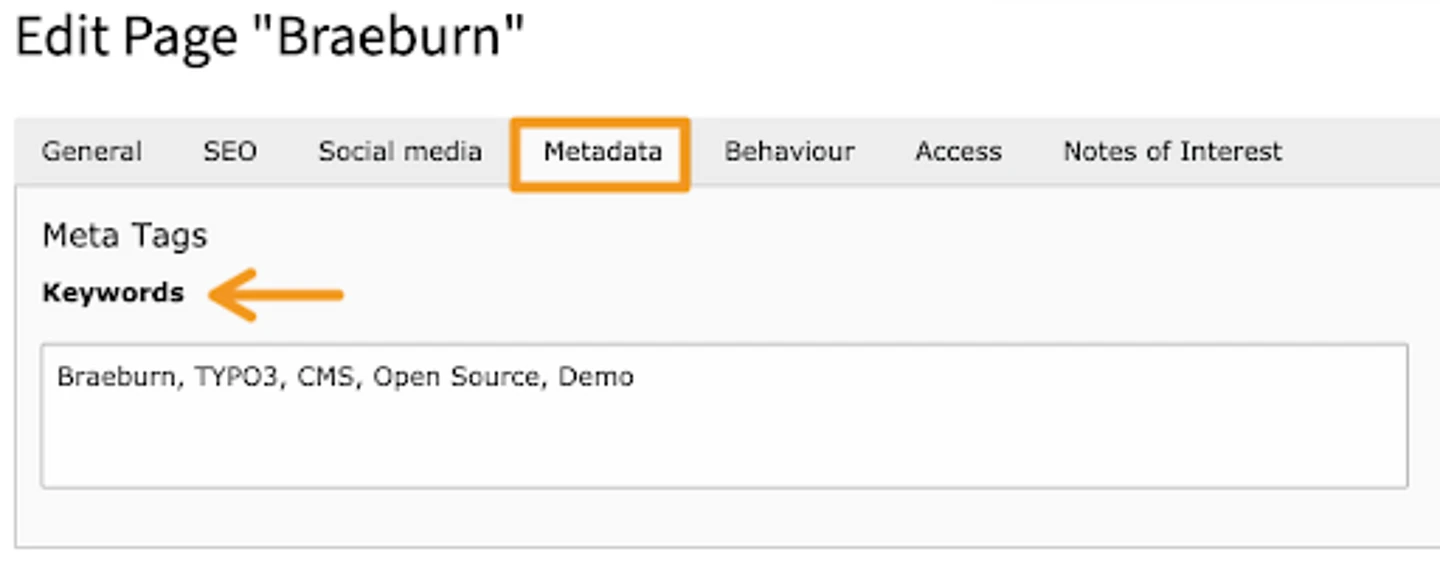Viewport: 1440px width, 563px height.
Task: Open the Access tab
Action: click(958, 152)
